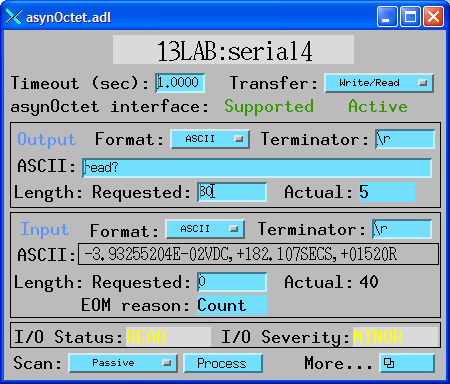Click the EOM reason: label

(x=135, y=305)
